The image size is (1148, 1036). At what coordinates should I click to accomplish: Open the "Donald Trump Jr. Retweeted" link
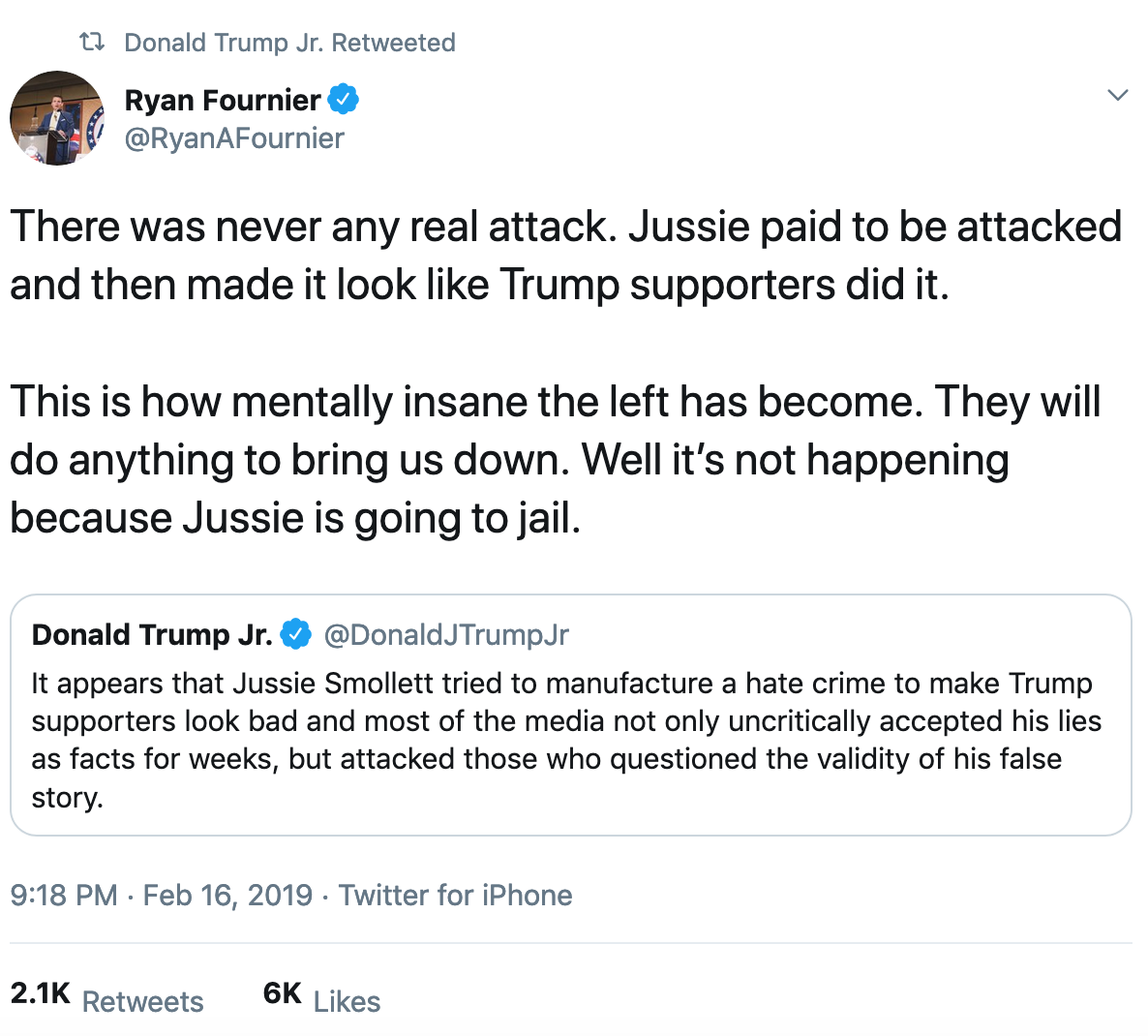pyautogui.click(x=289, y=43)
